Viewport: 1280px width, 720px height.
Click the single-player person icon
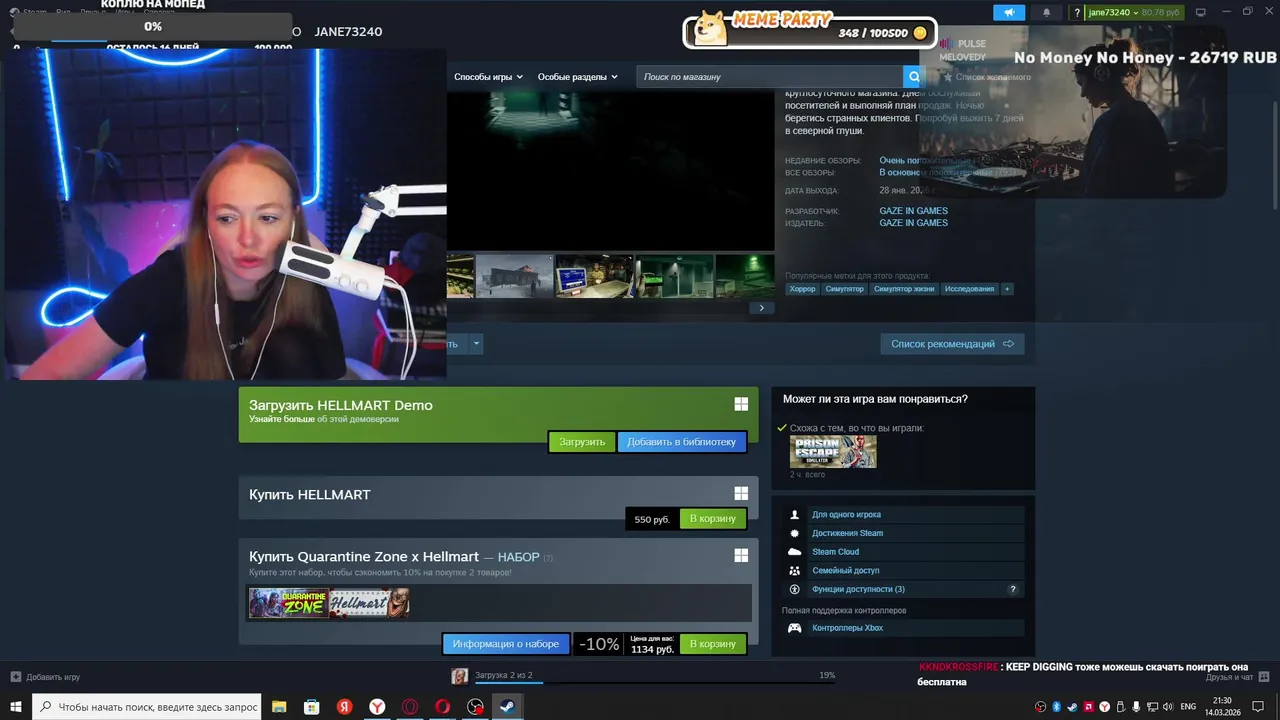(x=795, y=515)
